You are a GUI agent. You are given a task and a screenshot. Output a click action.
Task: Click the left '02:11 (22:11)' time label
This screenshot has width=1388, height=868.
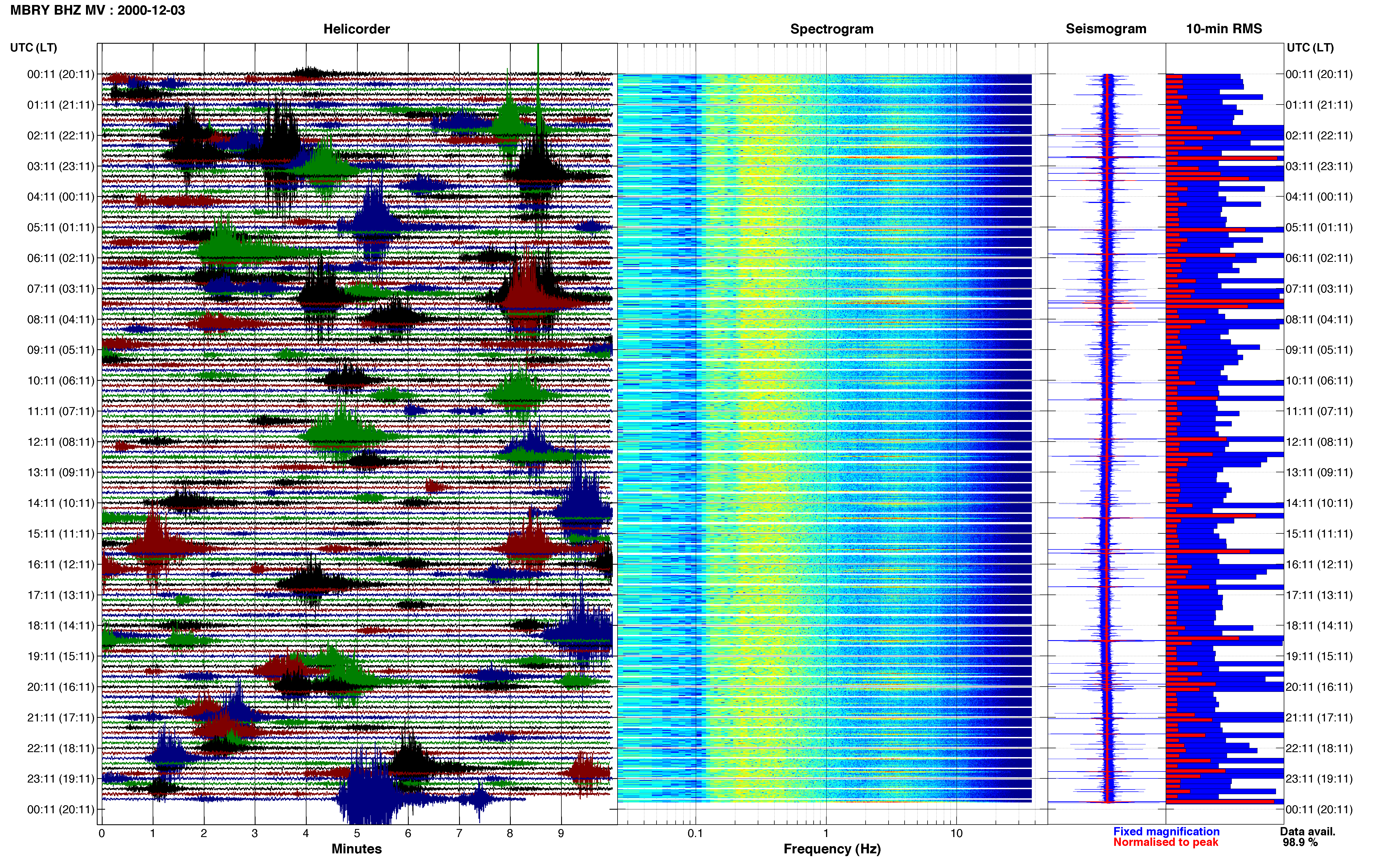pyautogui.click(x=61, y=135)
